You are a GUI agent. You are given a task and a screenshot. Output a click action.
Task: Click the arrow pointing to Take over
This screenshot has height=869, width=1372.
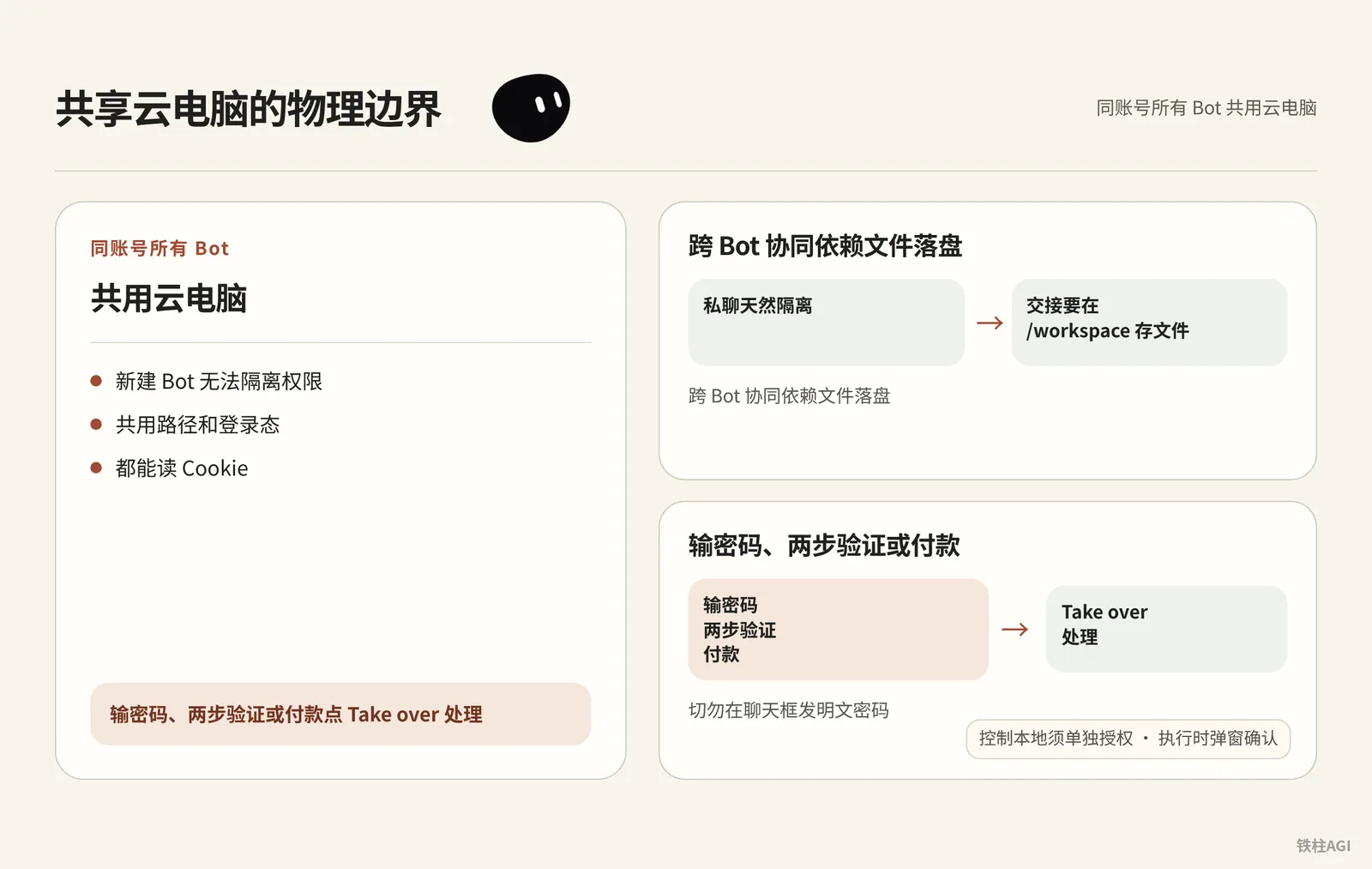pos(1015,630)
